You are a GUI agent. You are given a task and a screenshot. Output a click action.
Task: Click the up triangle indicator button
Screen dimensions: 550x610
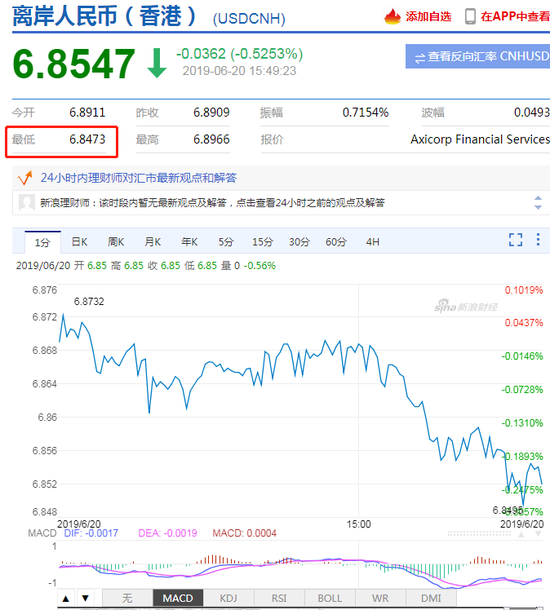coord(66,598)
